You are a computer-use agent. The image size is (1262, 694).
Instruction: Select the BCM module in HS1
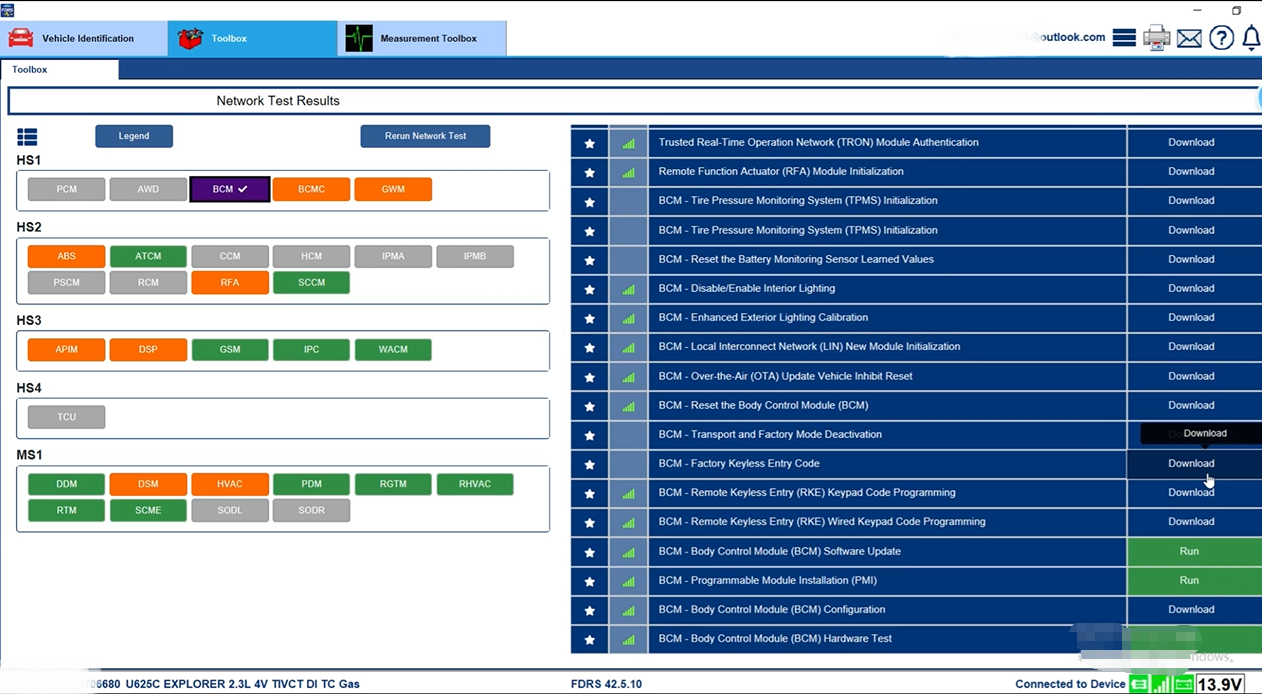click(x=229, y=189)
